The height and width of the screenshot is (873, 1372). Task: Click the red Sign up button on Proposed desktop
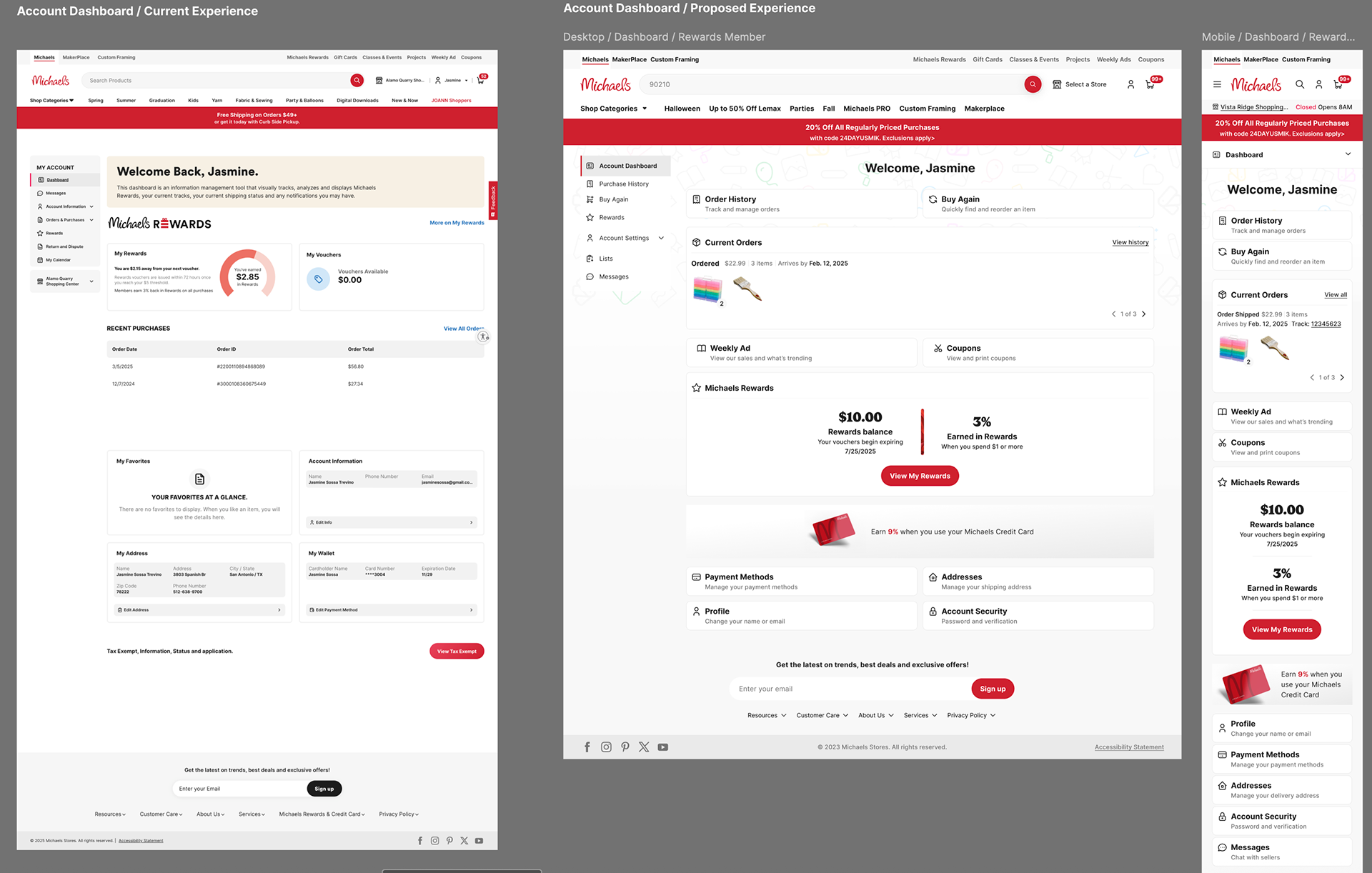click(993, 689)
